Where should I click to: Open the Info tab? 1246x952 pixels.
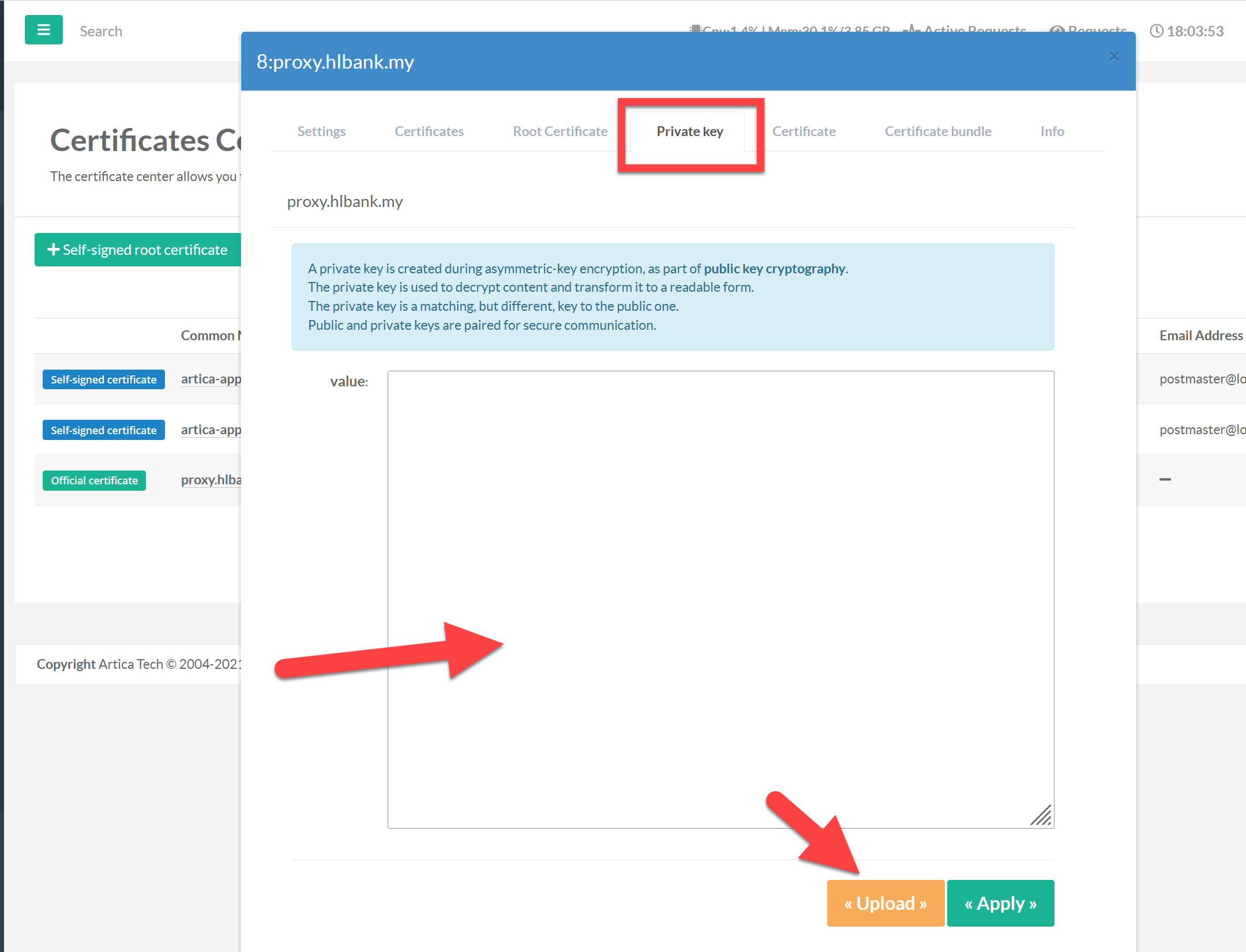(1052, 131)
